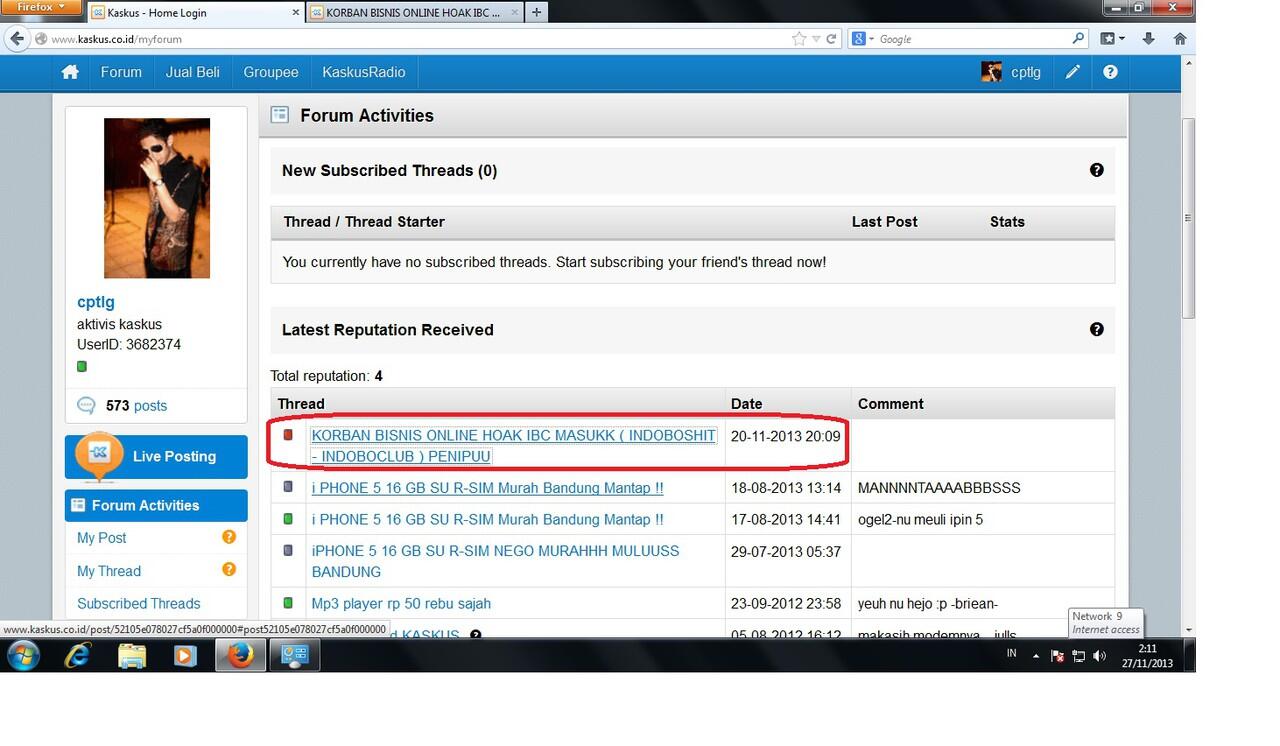Click the red reputation square on KORBAN row
The width and height of the screenshot is (1280, 746).
tap(288, 435)
